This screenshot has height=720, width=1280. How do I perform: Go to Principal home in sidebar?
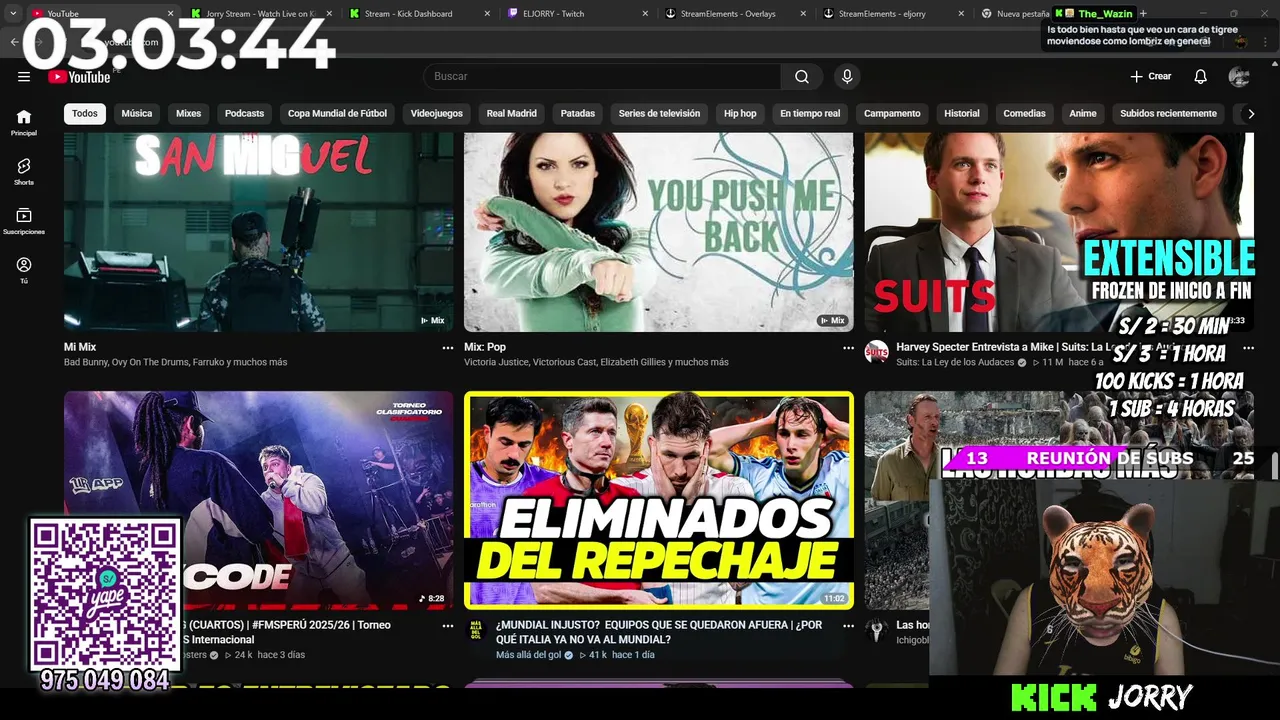[24, 122]
